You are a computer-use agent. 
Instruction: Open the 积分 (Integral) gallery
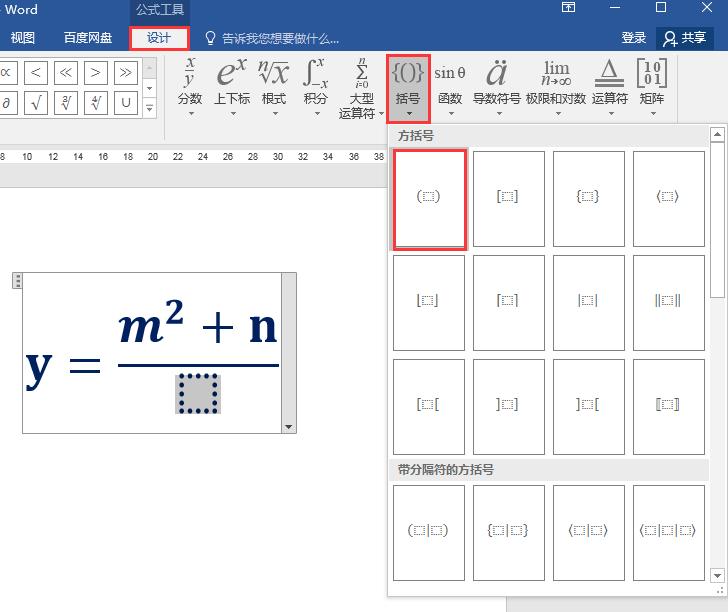click(315, 86)
